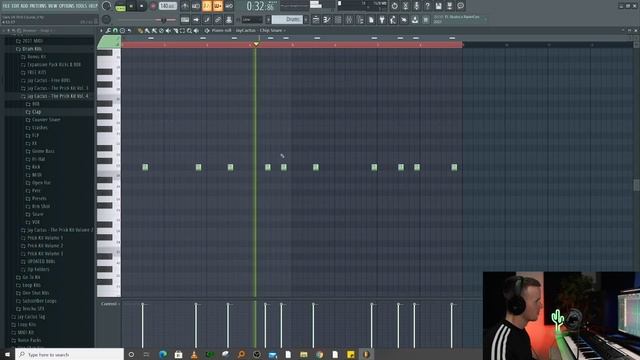This screenshot has width=640, height=360.
Task: Click the Stop button in the transport
Action: pyautogui.click(x=142, y=6)
